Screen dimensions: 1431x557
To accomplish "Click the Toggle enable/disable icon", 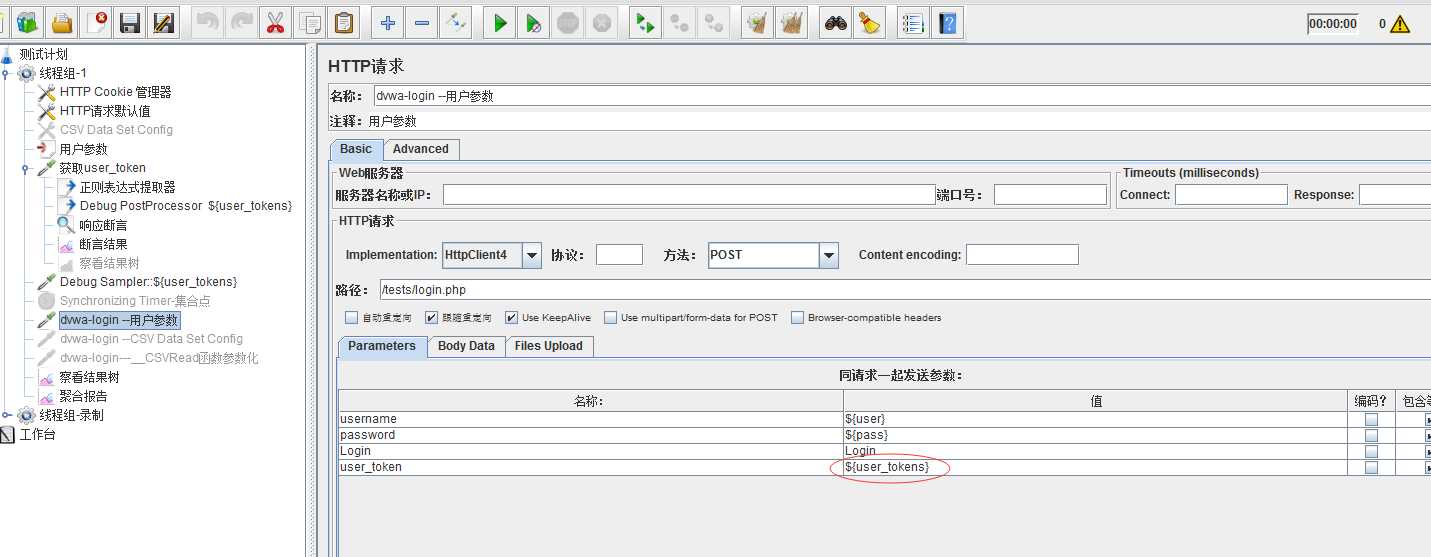I will (x=456, y=22).
